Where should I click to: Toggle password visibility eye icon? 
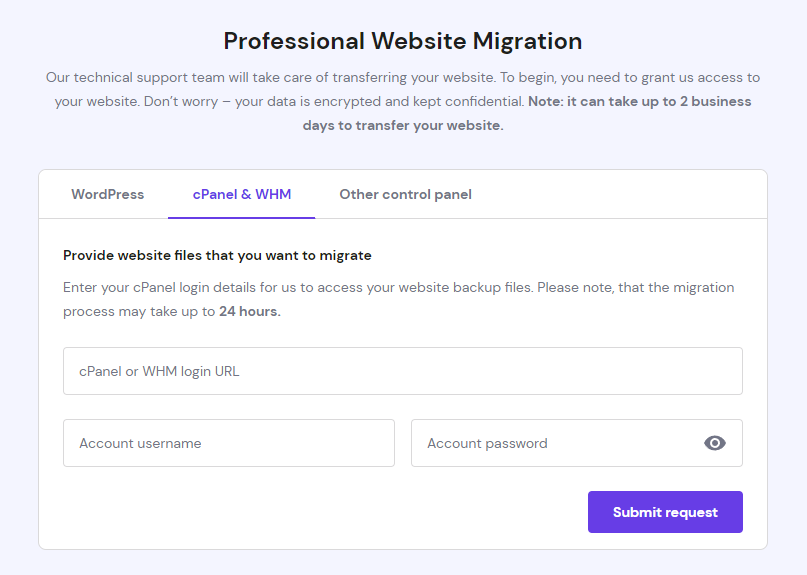coord(715,443)
